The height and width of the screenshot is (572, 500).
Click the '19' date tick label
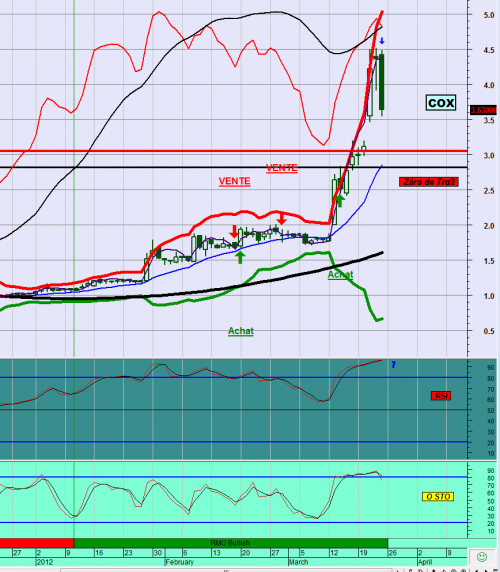[363, 553]
